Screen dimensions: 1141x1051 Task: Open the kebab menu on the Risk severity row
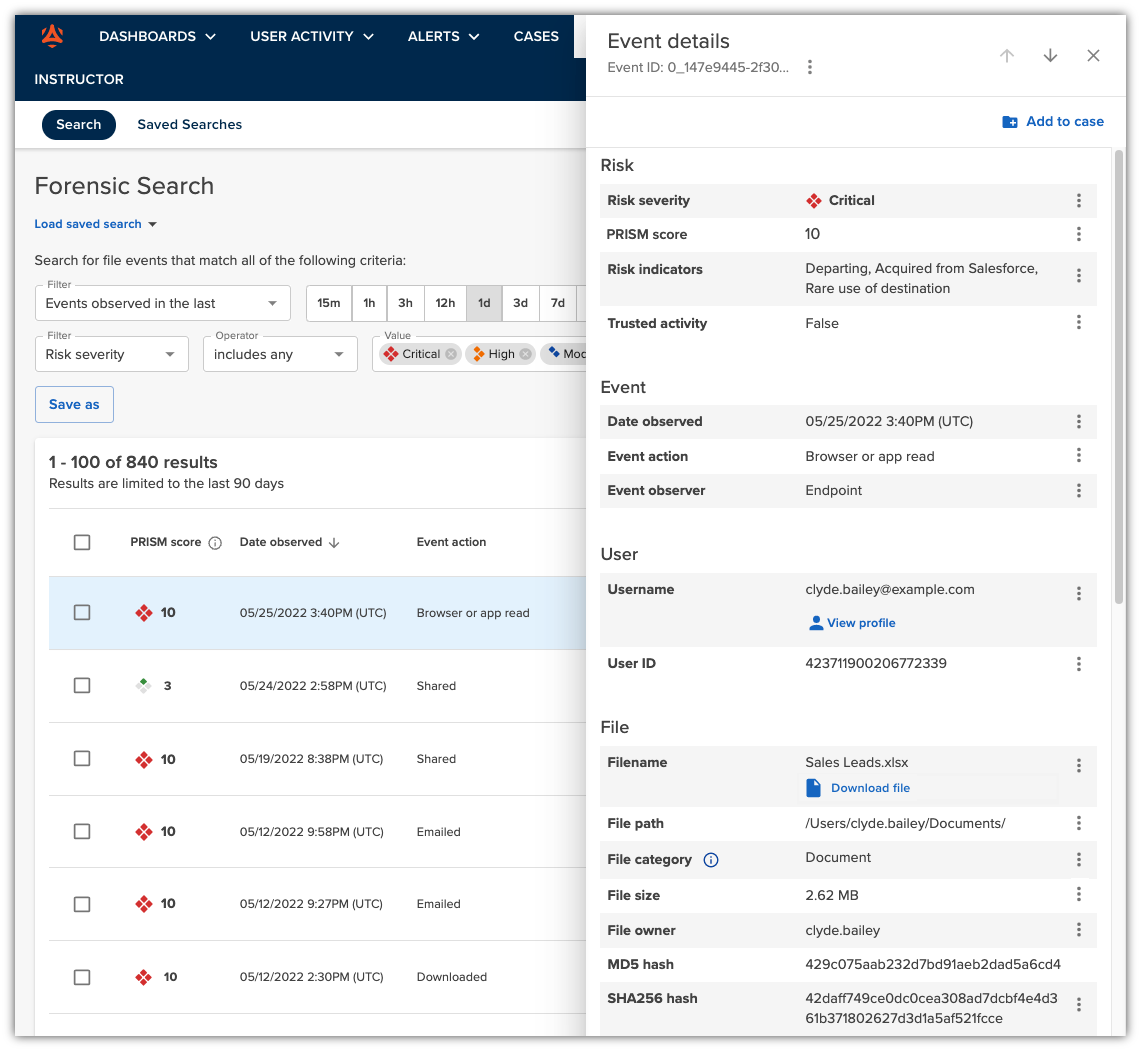(x=1079, y=200)
